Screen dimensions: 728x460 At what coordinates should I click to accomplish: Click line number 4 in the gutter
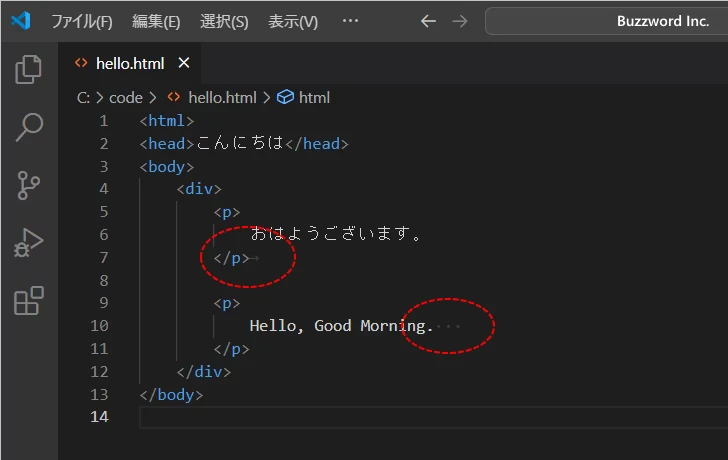click(104, 189)
